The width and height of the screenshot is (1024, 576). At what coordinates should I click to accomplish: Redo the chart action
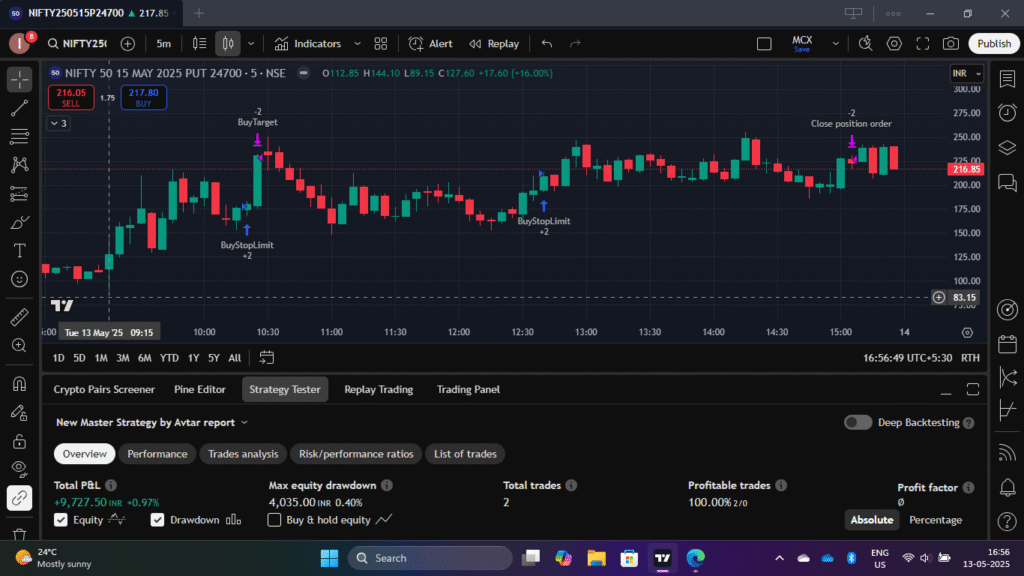point(575,44)
